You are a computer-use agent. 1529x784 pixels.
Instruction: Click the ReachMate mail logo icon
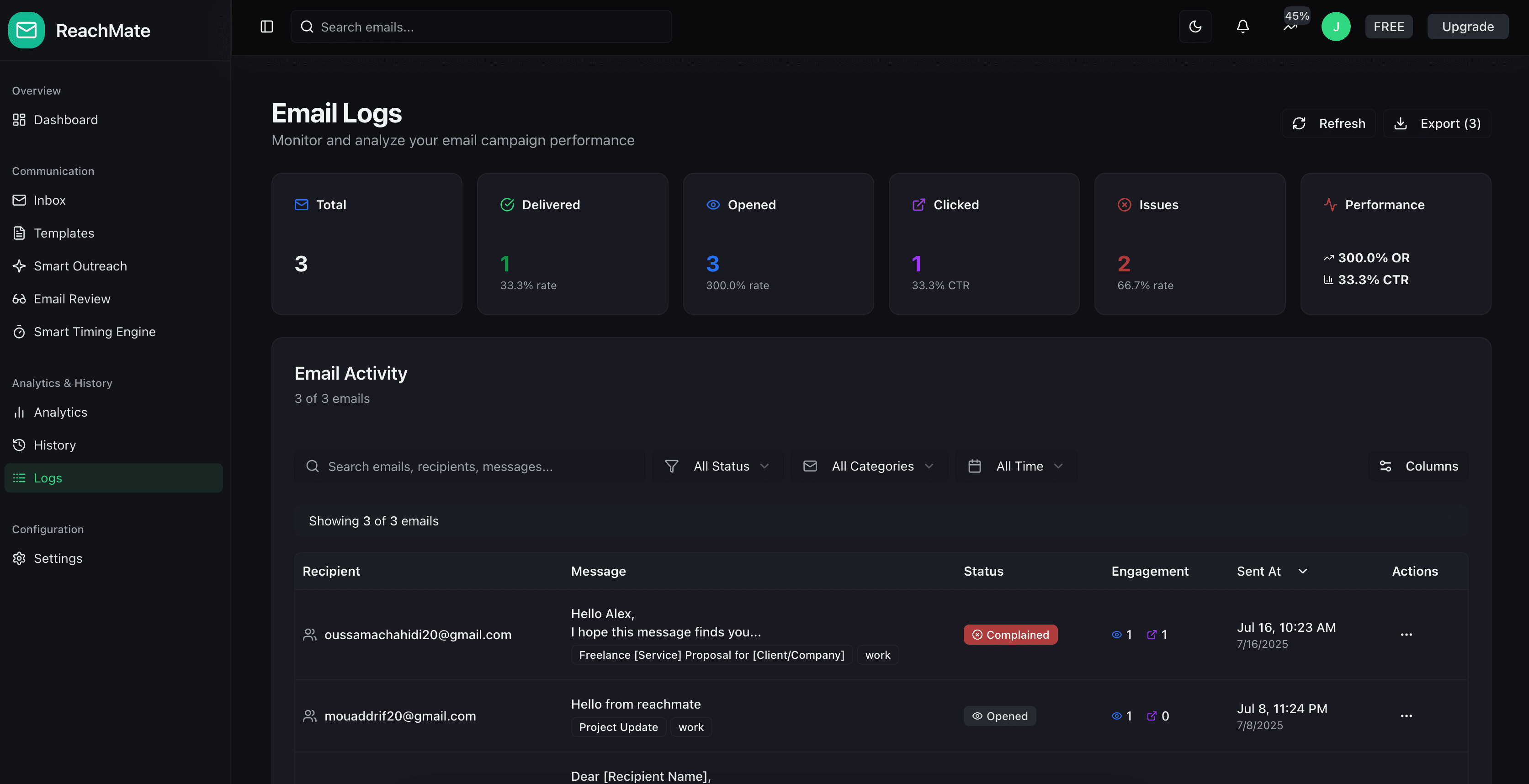click(x=26, y=30)
